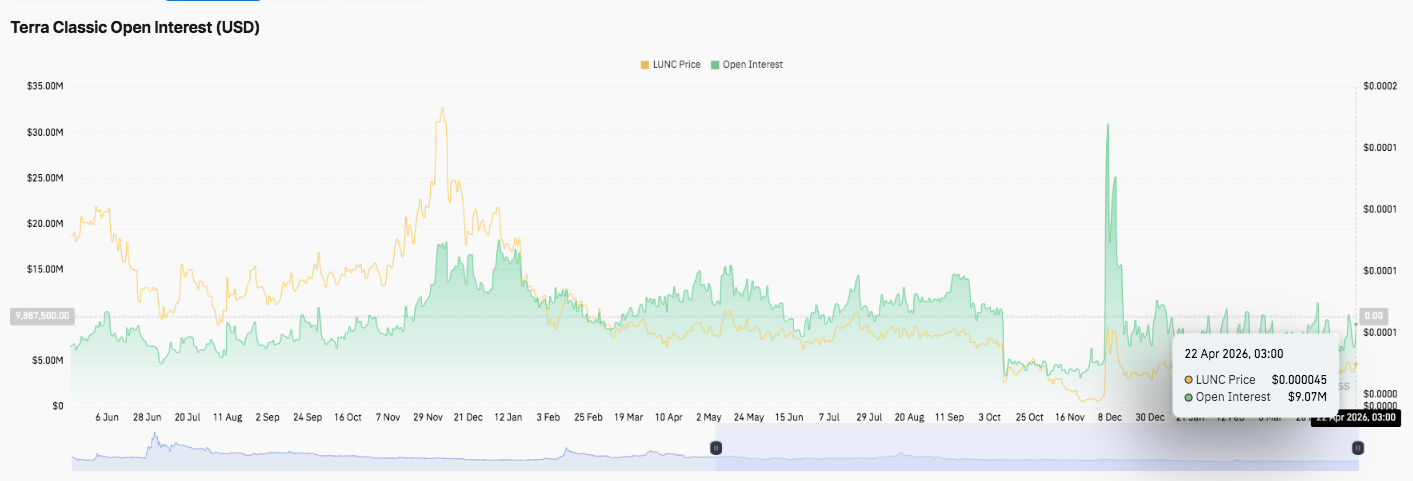Image resolution: width=1413 pixels, height=481 pixels.
Task: Click the yellow LUNC Price legend square
Action: (x=644, y=64)
